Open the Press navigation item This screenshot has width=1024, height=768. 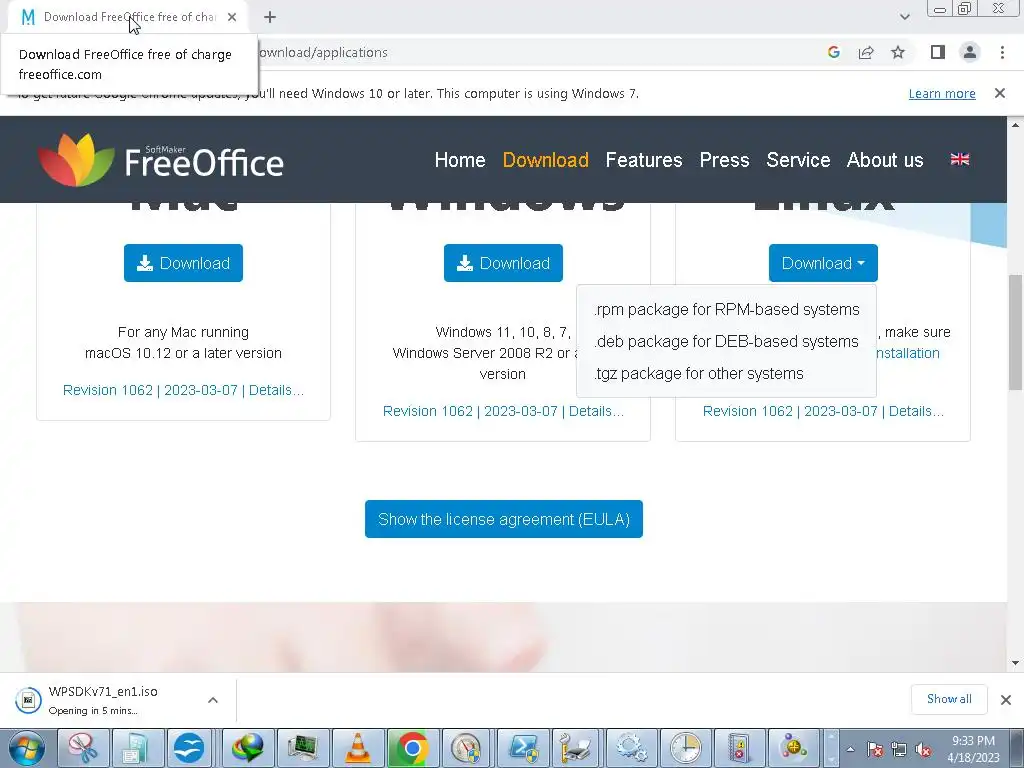(724, 160)
